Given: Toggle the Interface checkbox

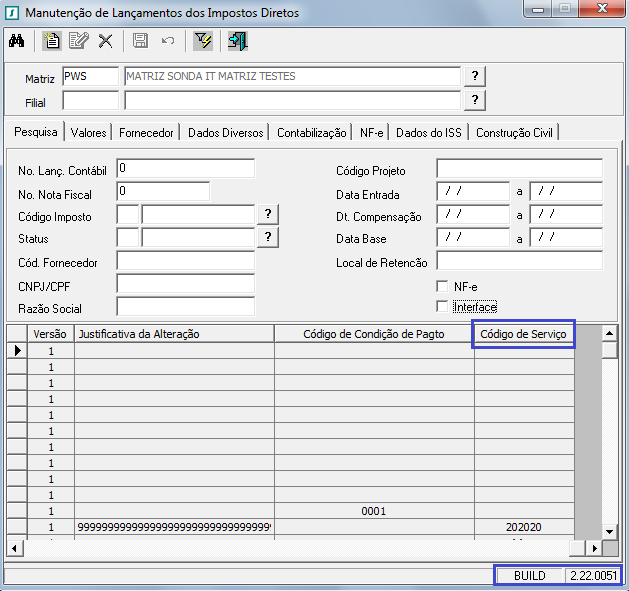Looking at the screenshot, I should pyautogui.click(x=442, y=307).
